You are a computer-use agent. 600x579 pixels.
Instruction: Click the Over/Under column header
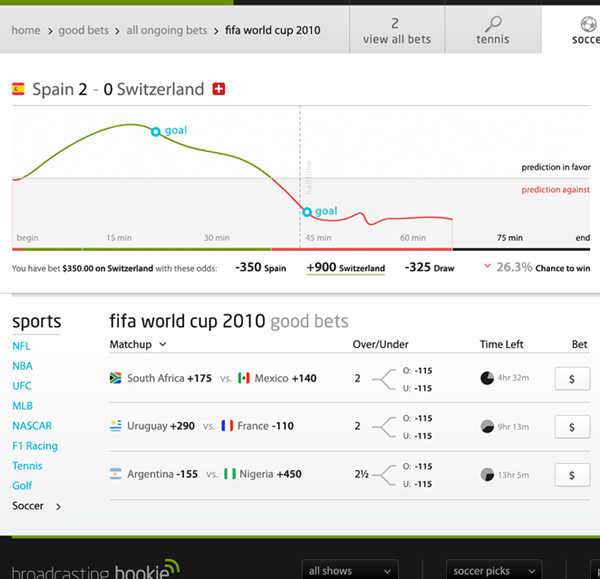tap(380, 344)
